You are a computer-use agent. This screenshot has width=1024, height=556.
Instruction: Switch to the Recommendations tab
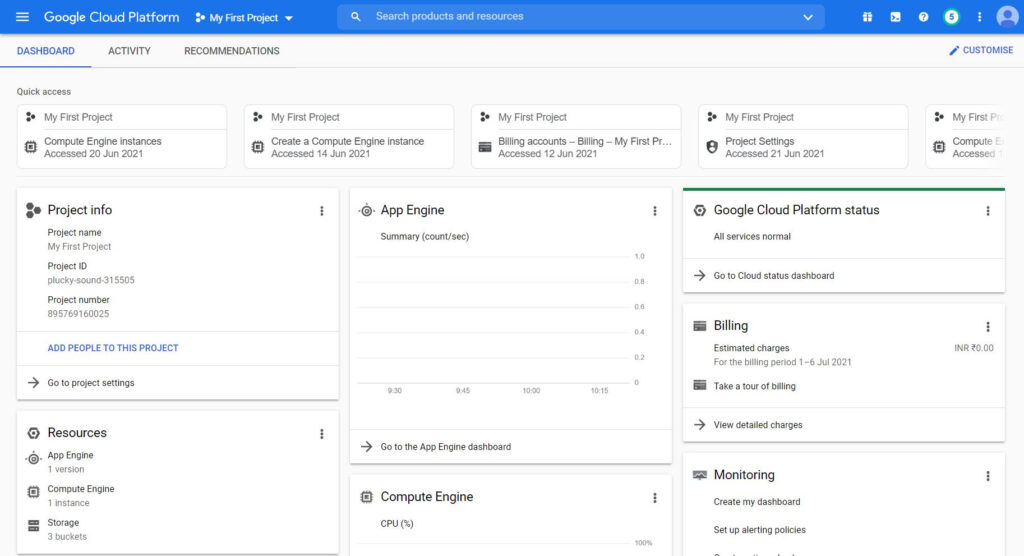[x=232, y=51]
